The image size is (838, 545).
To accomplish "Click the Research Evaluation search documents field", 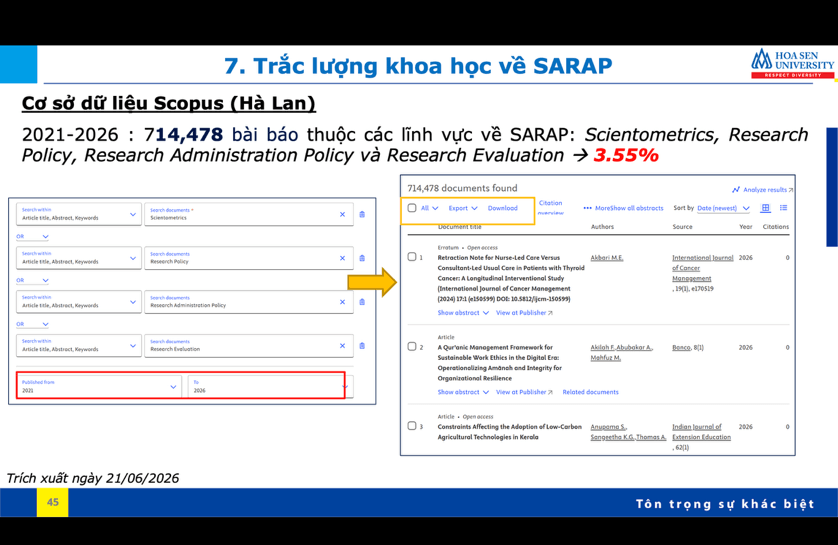I will coord(249,346).
